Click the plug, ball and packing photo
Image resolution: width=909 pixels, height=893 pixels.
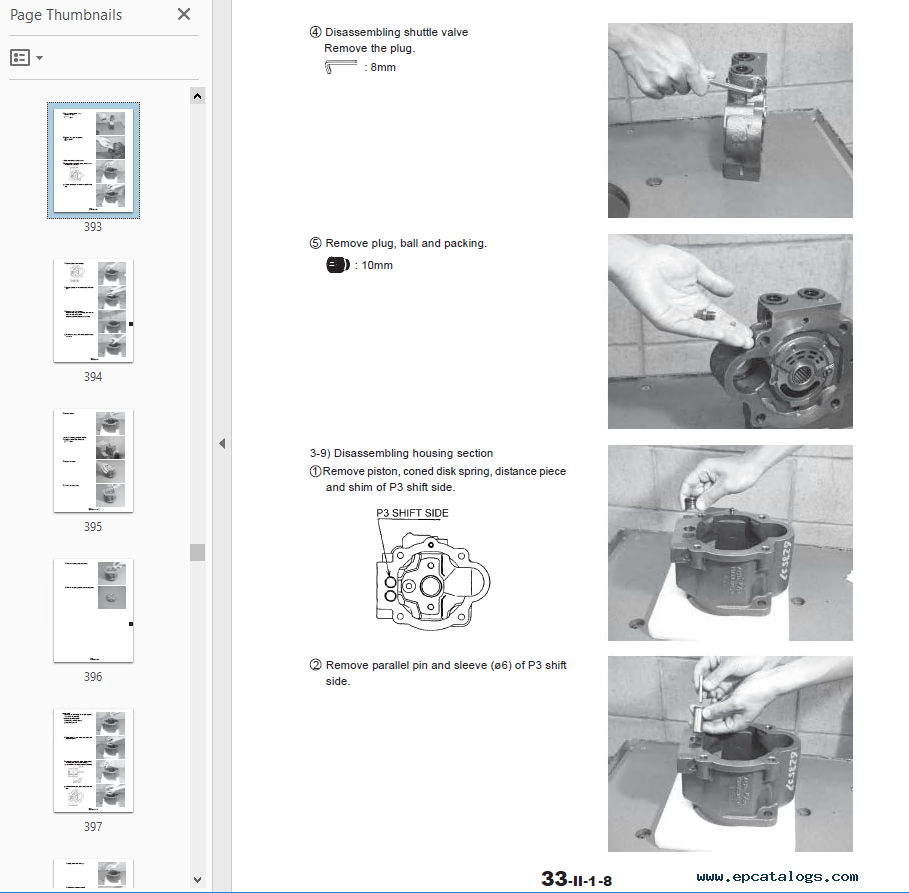pyautogui.click(x=730, y=332)
